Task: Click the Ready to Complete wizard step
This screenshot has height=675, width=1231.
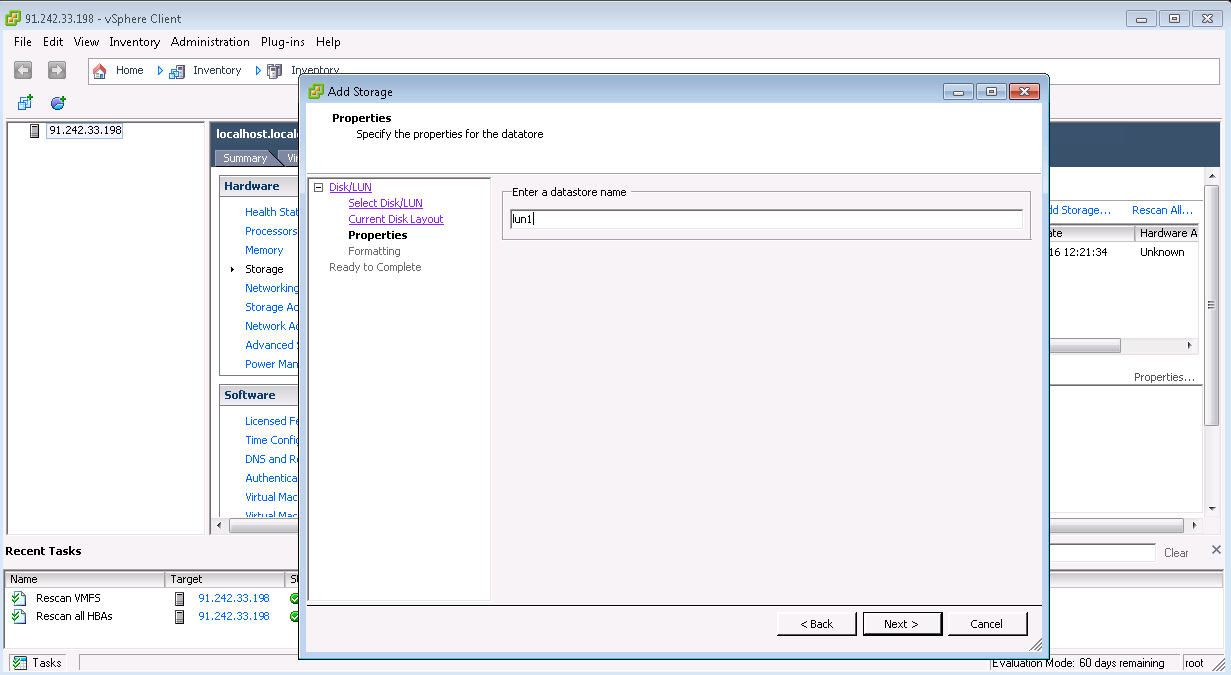Action: [x=375, y=267]
